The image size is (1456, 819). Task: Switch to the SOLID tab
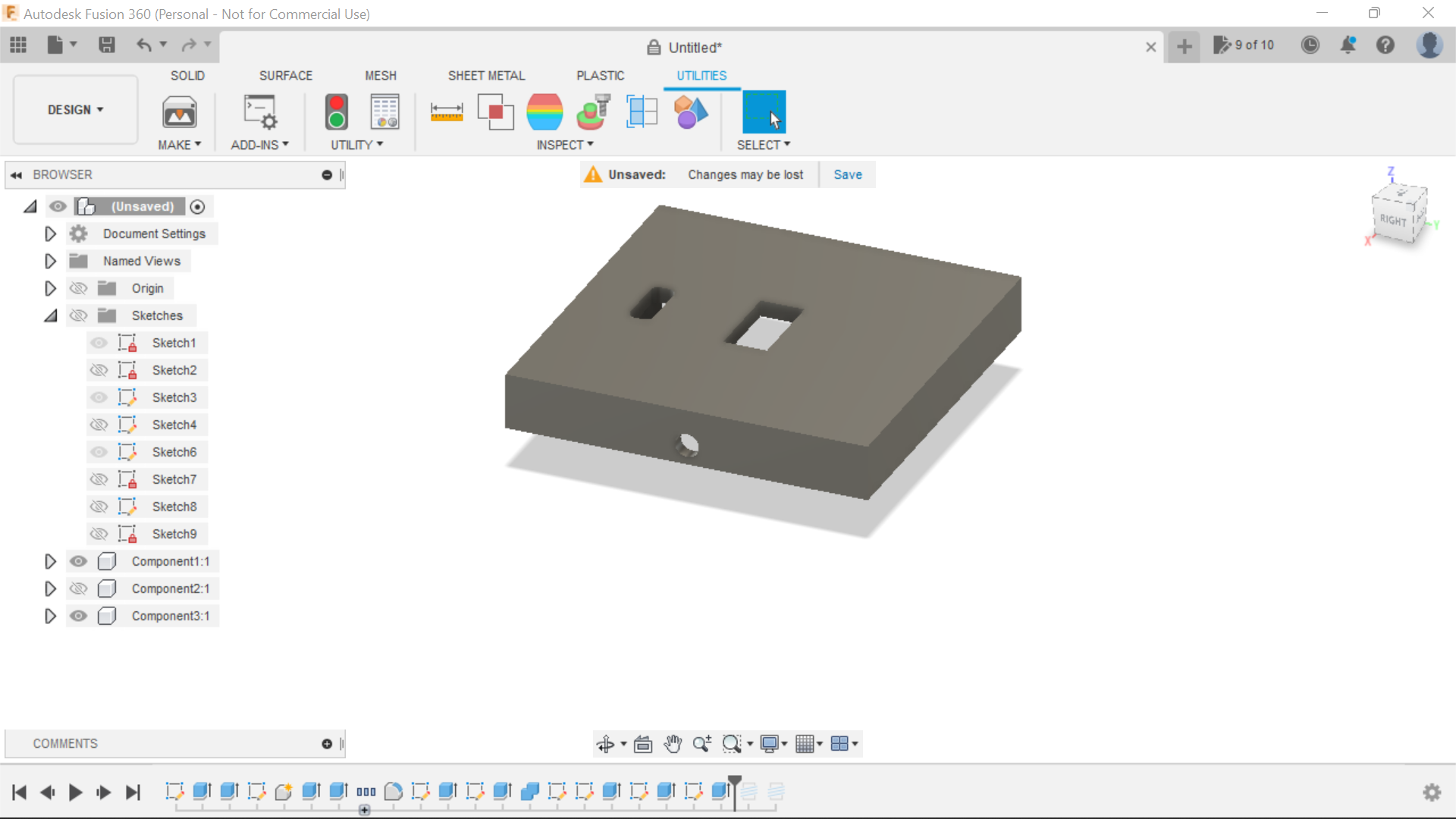pyautogui.click(x=187, y=75)
